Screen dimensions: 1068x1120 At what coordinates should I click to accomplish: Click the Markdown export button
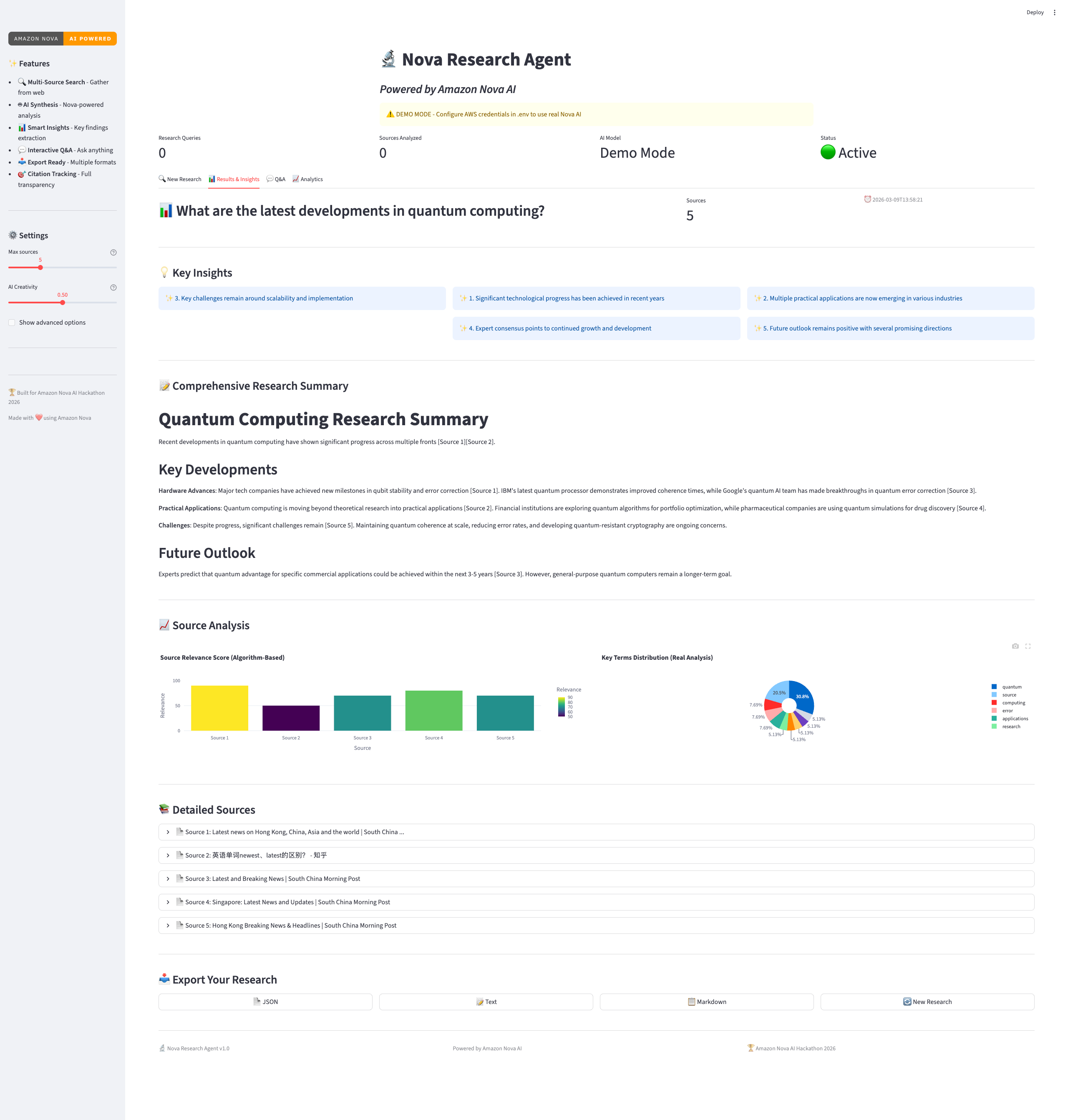(x=706, y=1001)
